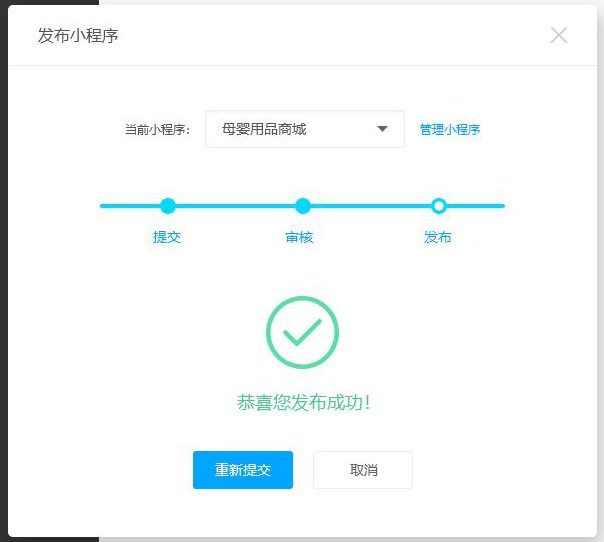The height and width of the screenshot is (542, 604).
Task: Click progress line between 提交 and 审核
Action: pyautogui.click(x=235, y=206)
